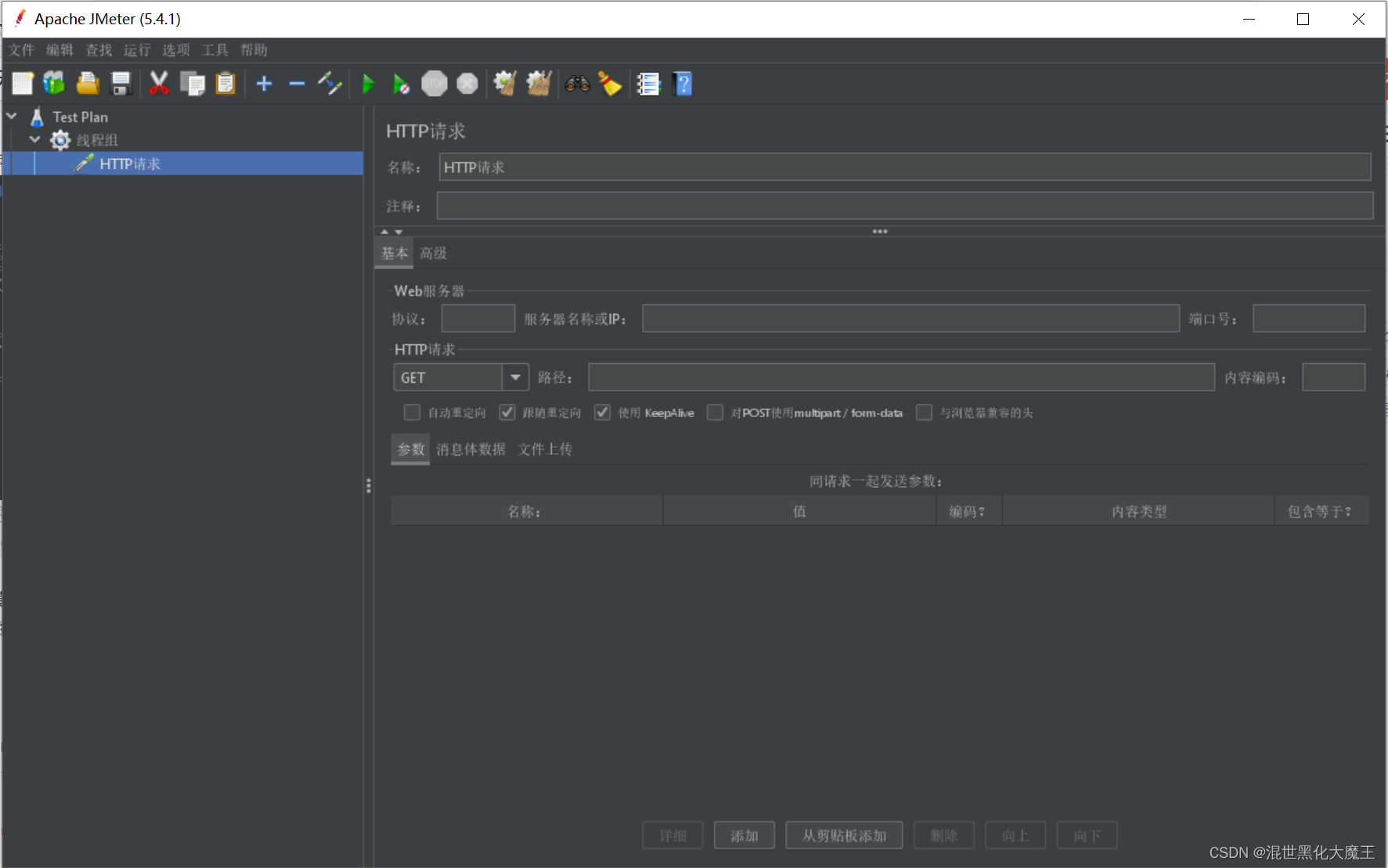Open the Function Helper dialog icon
This screenshot has width=1388, height=868.
coord(648,83)
